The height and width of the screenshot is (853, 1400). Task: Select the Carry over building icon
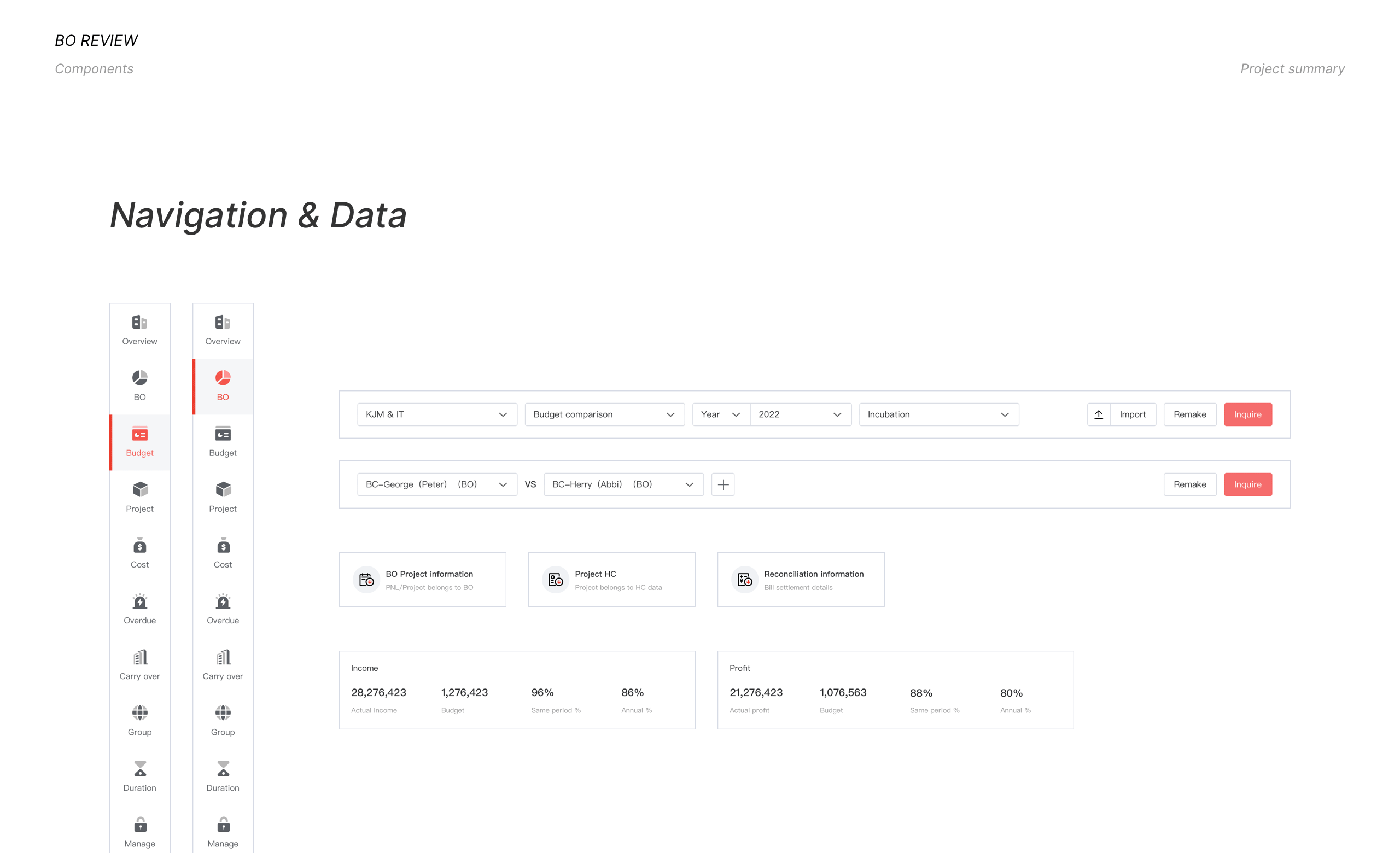(x=140, y=658)
